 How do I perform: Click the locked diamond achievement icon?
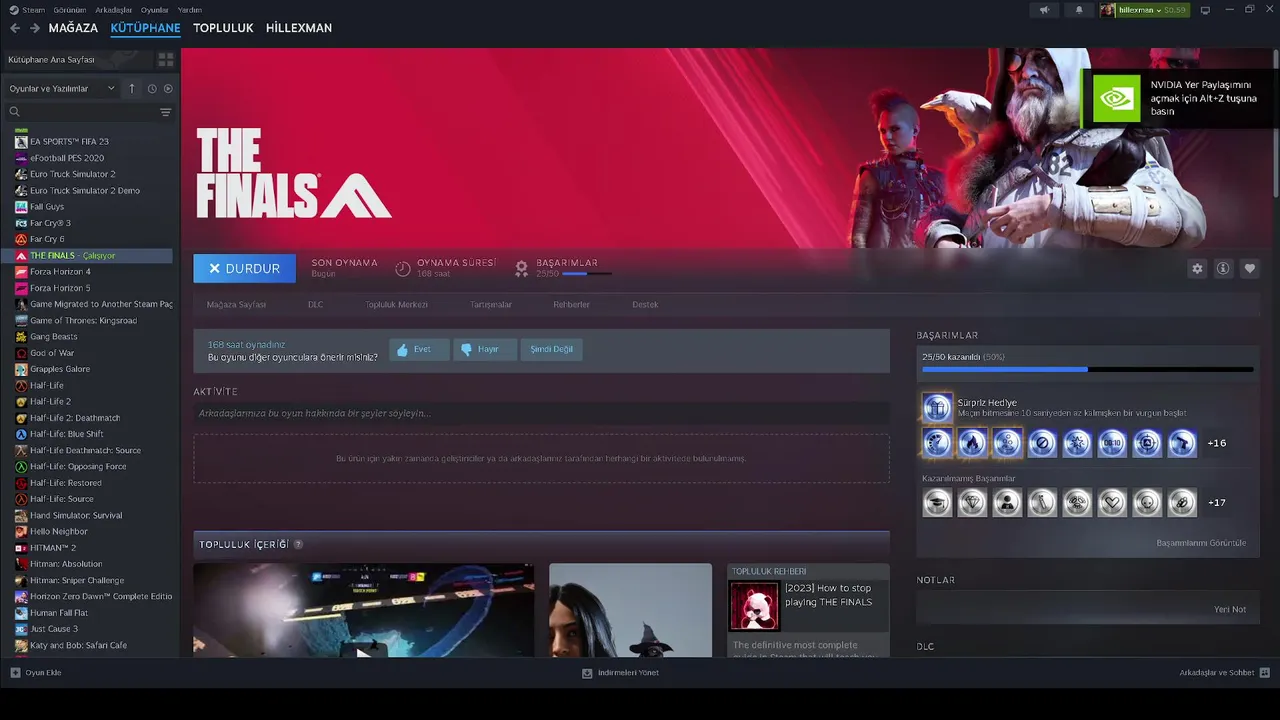(972, 503)
